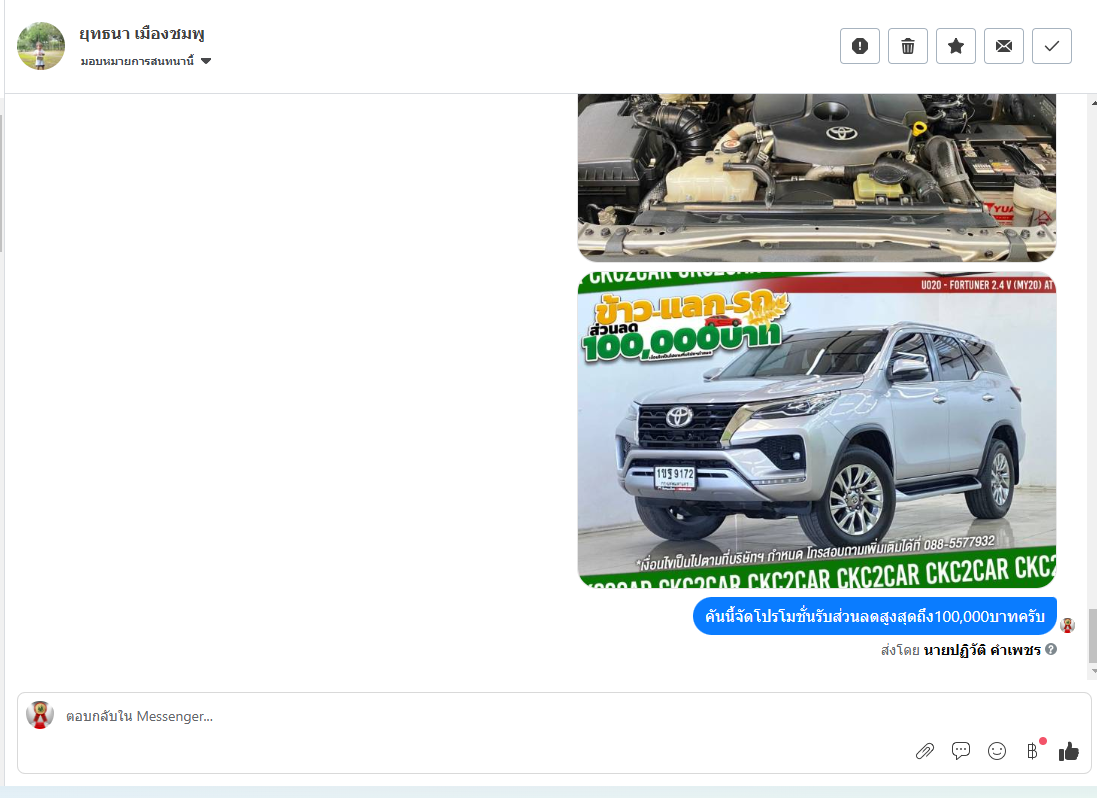The height and width of the screenshot is (798, 1097).
Task: Click page avatar beside the sent message
Action: 1068,625
